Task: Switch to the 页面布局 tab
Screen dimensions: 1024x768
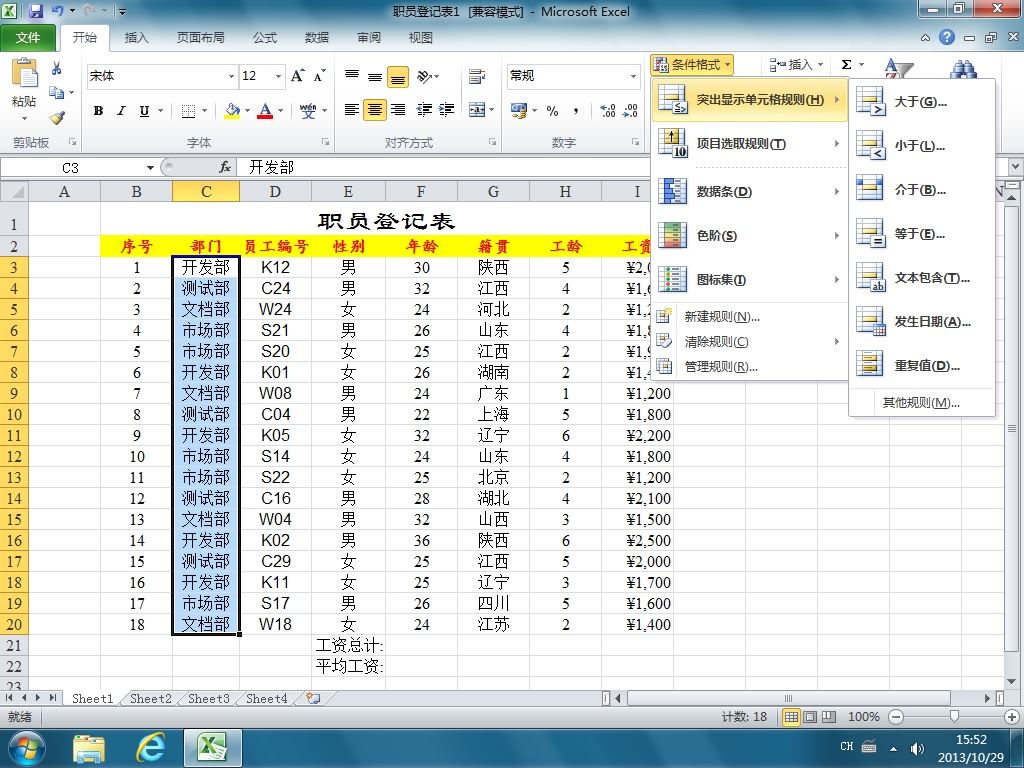Action: (200, 38)
